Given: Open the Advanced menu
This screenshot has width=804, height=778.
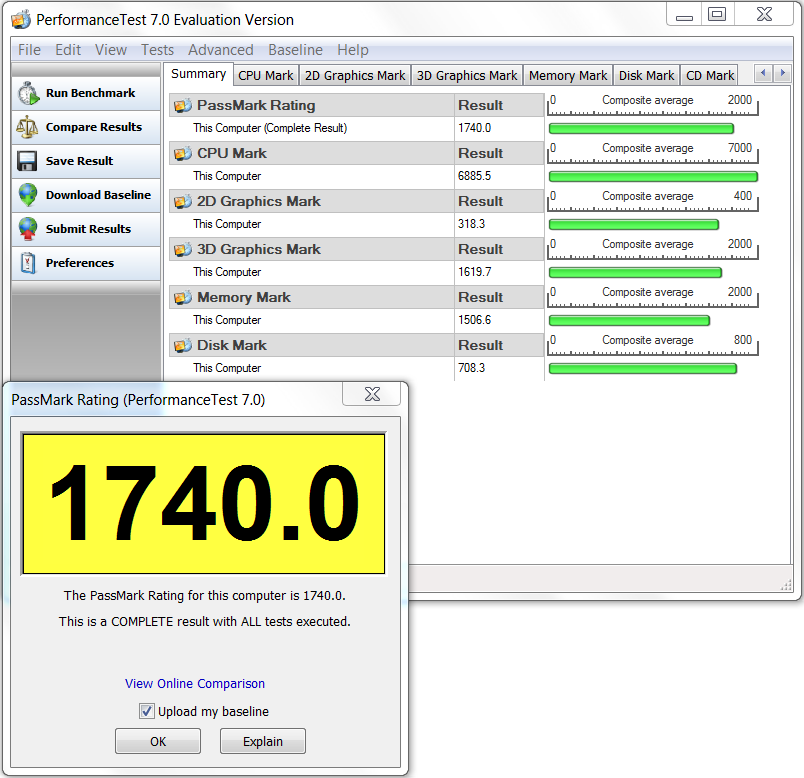Looking at the screenshot, I should click(220, 50).
